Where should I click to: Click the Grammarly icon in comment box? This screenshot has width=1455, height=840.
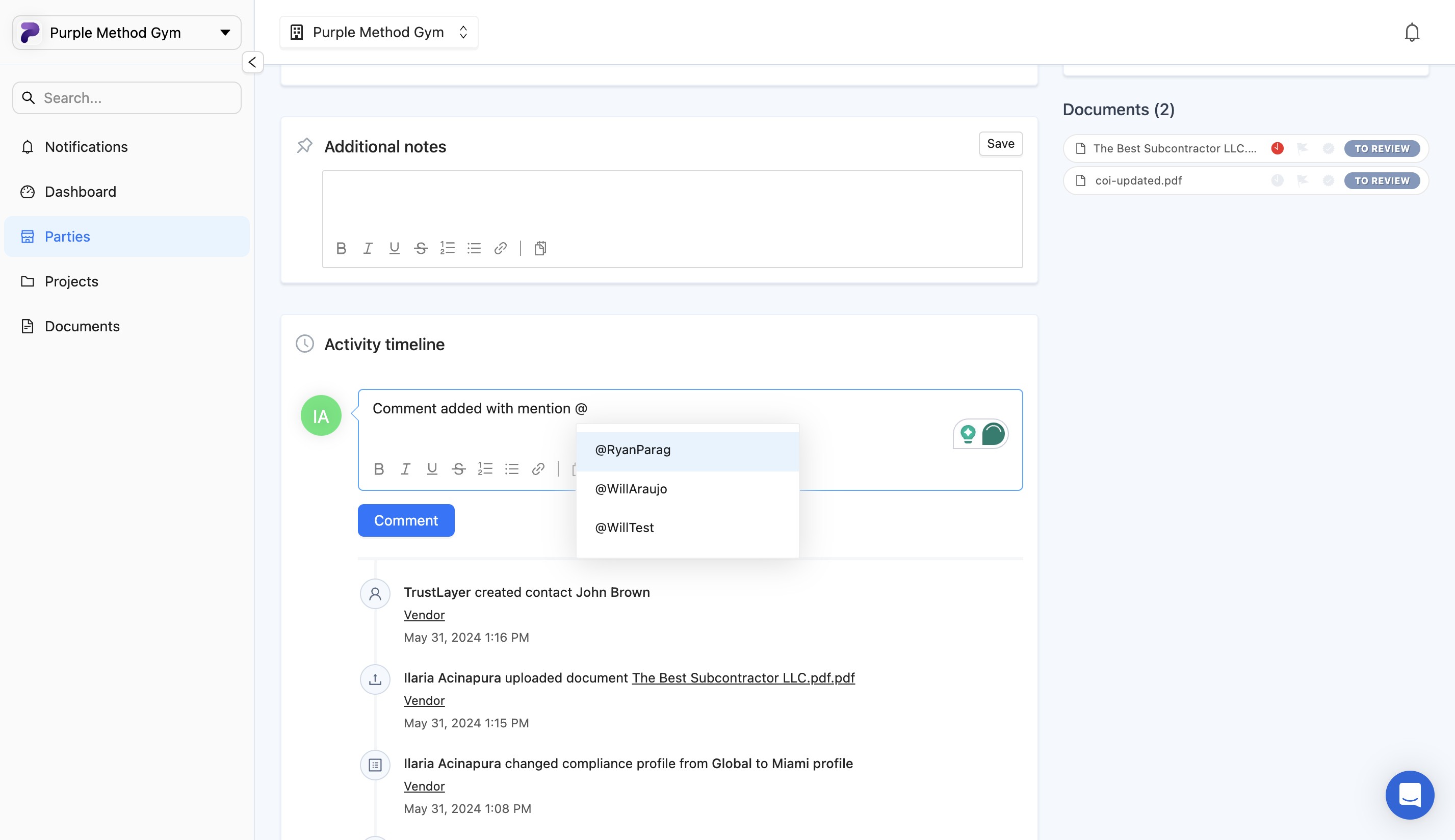(x=993, y=434)
